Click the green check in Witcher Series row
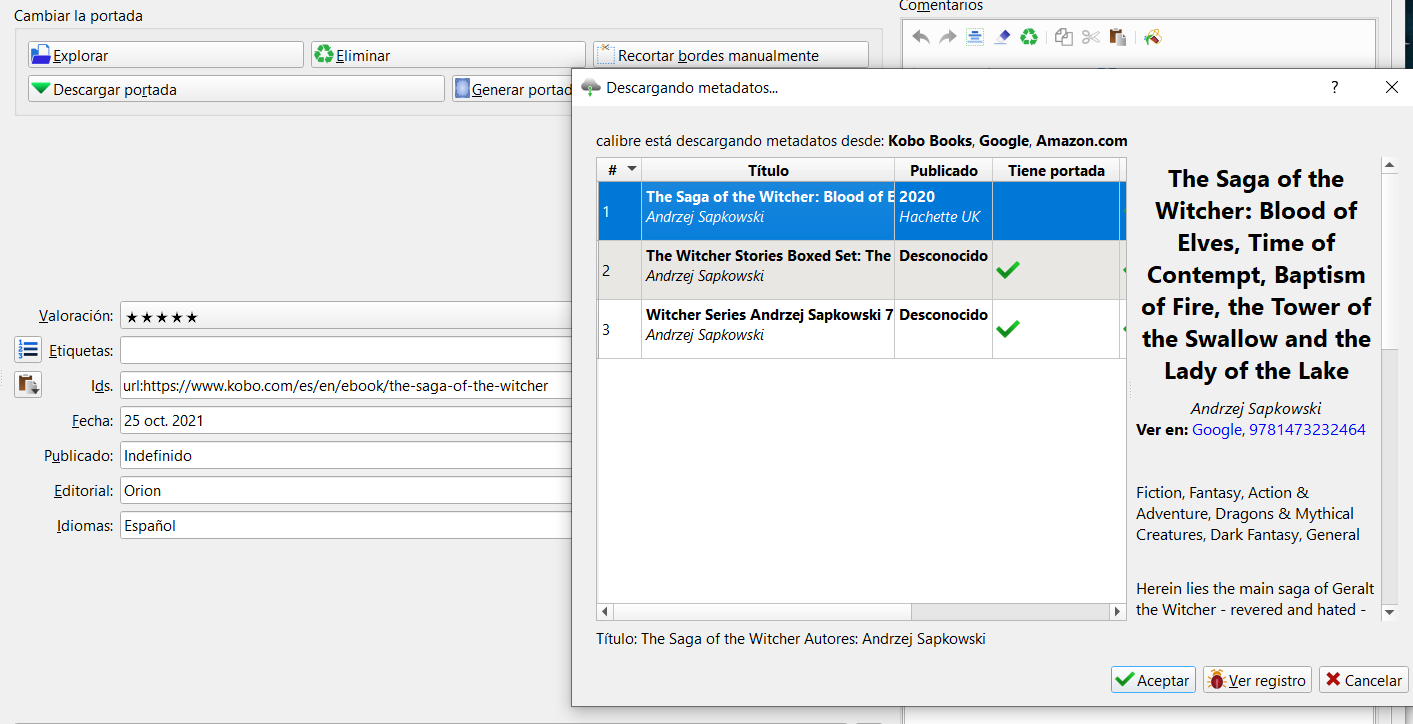1413x724 pixels. click(1008, 328)
